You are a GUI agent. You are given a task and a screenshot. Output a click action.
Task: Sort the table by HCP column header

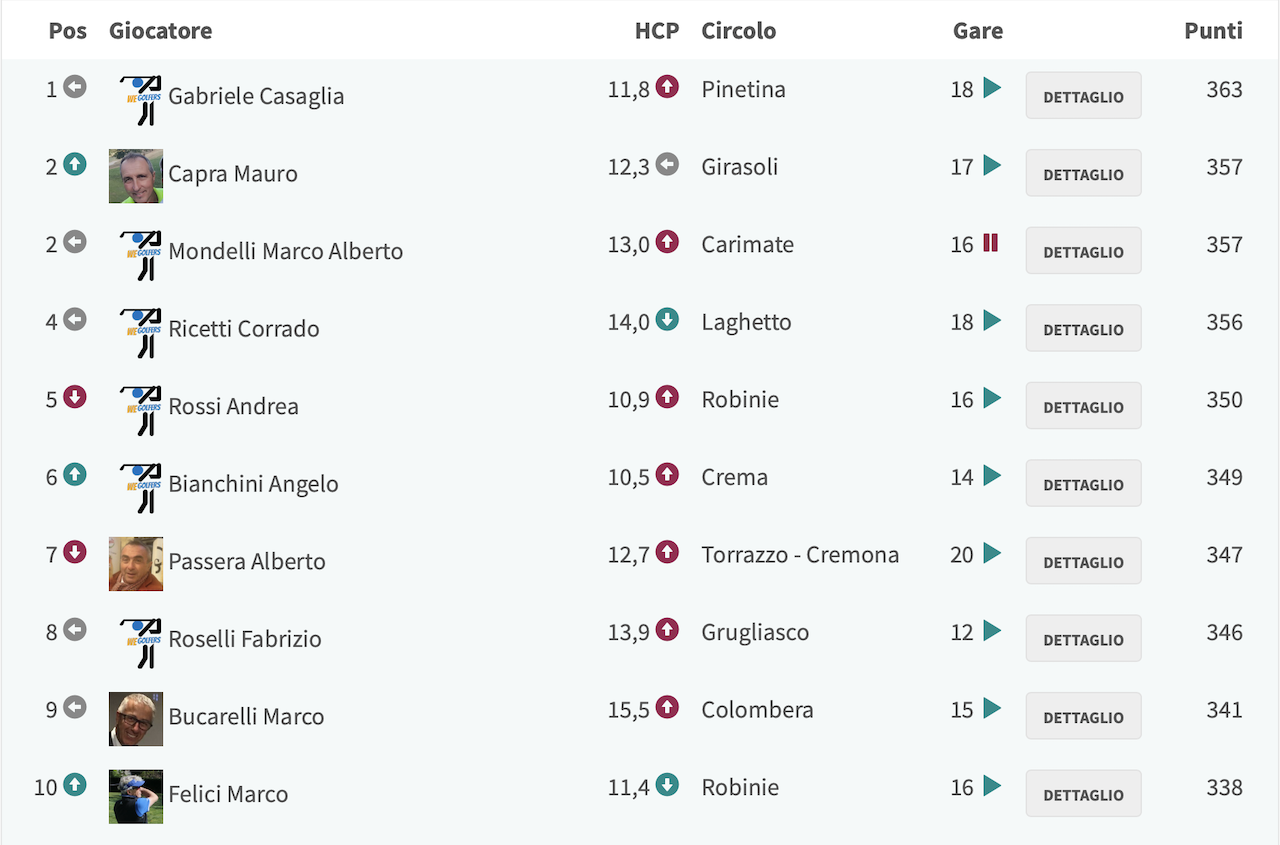pos(657,31)
